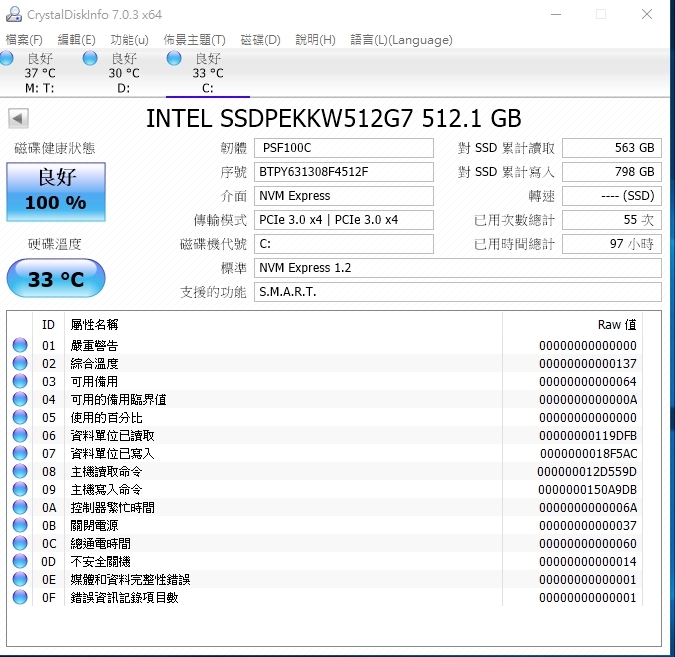Click the drive letter field C:
The width and height of the screenshot is (675, 657).
tap(344, 244)
